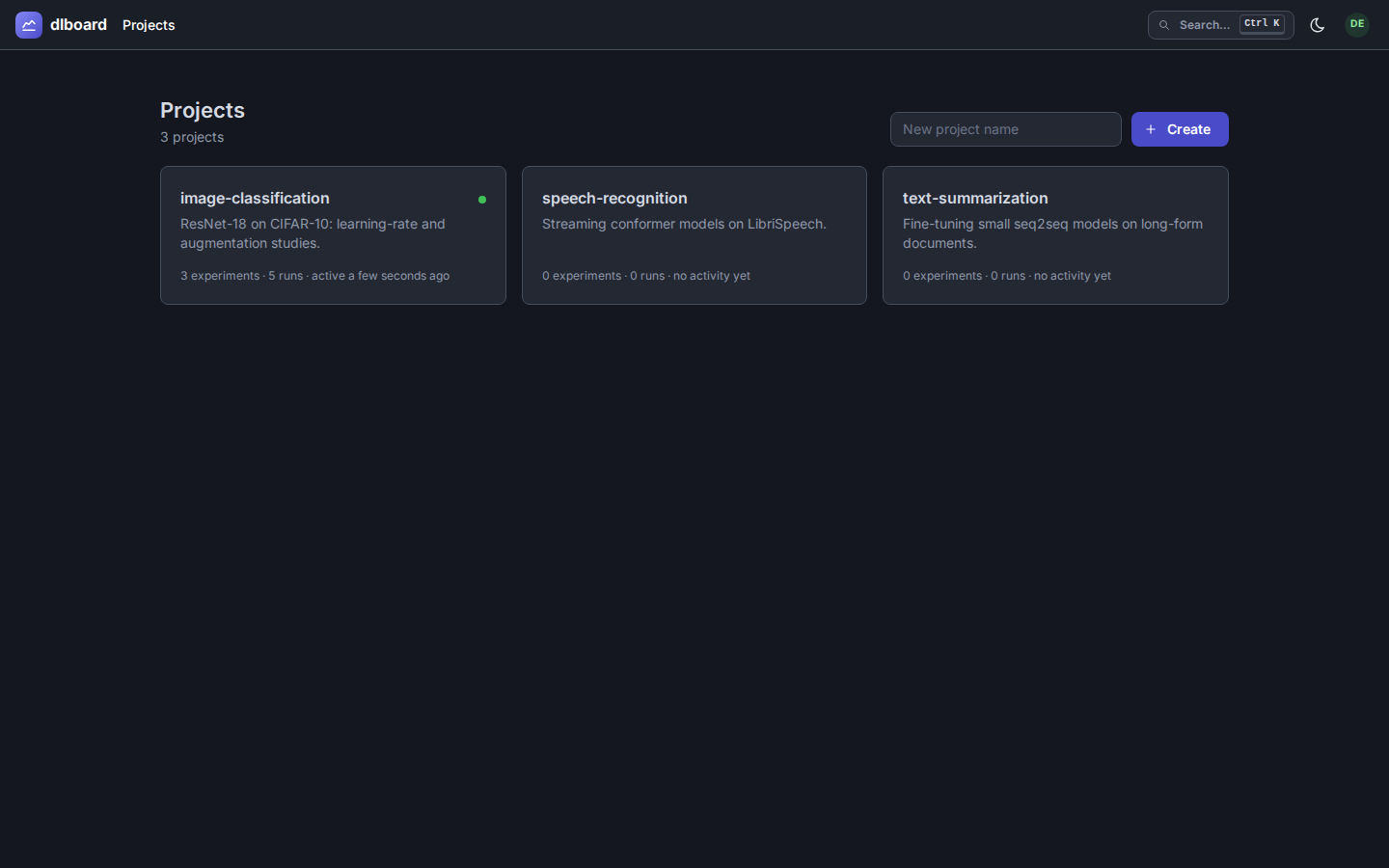Select the ResNet-18 on CIFAR-10 description

(x=313, y=233)
